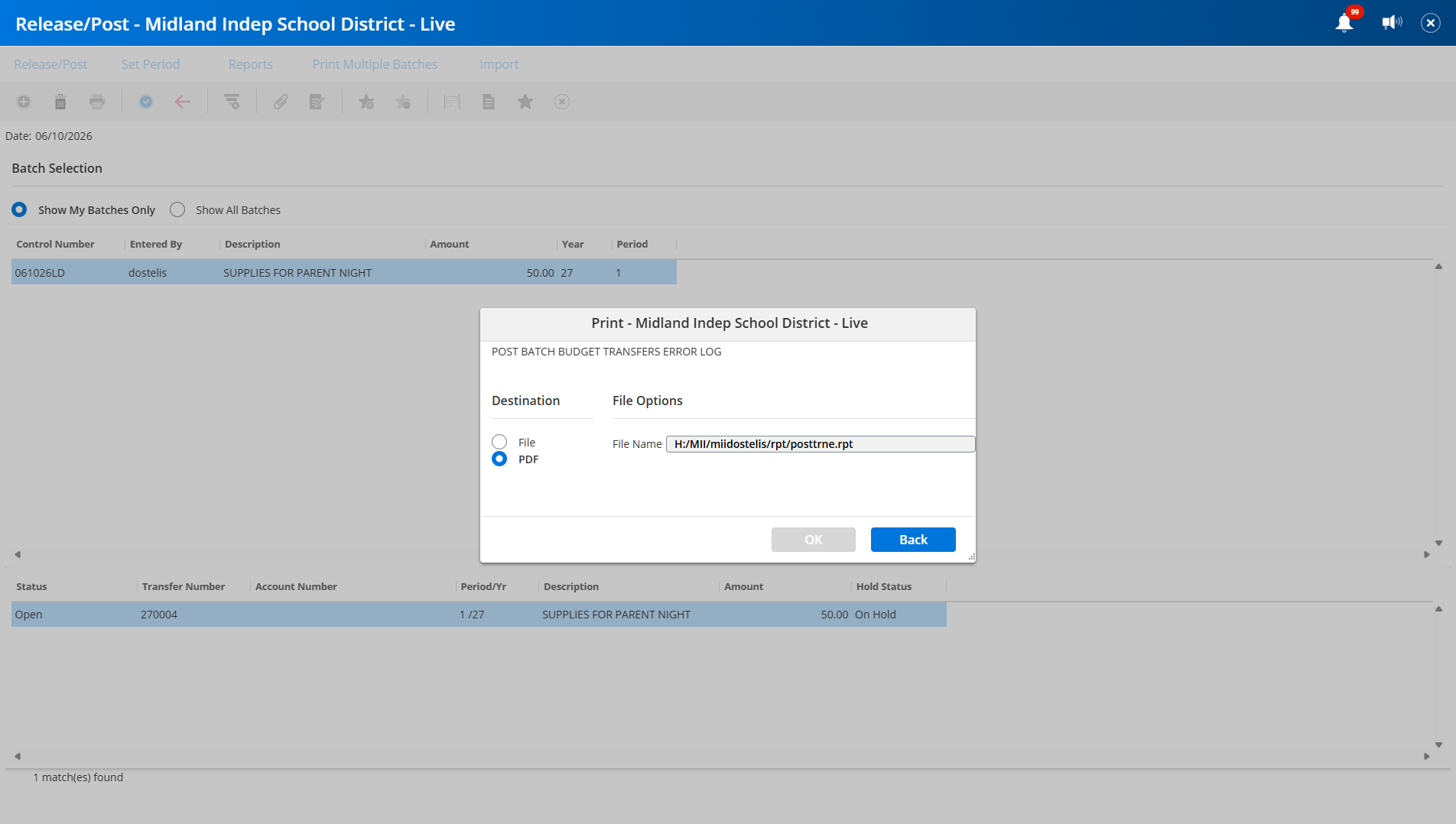Open the Set Period menu
Image resolution: width=1456 pixels, height=824 pixels.
click(151, 64)
